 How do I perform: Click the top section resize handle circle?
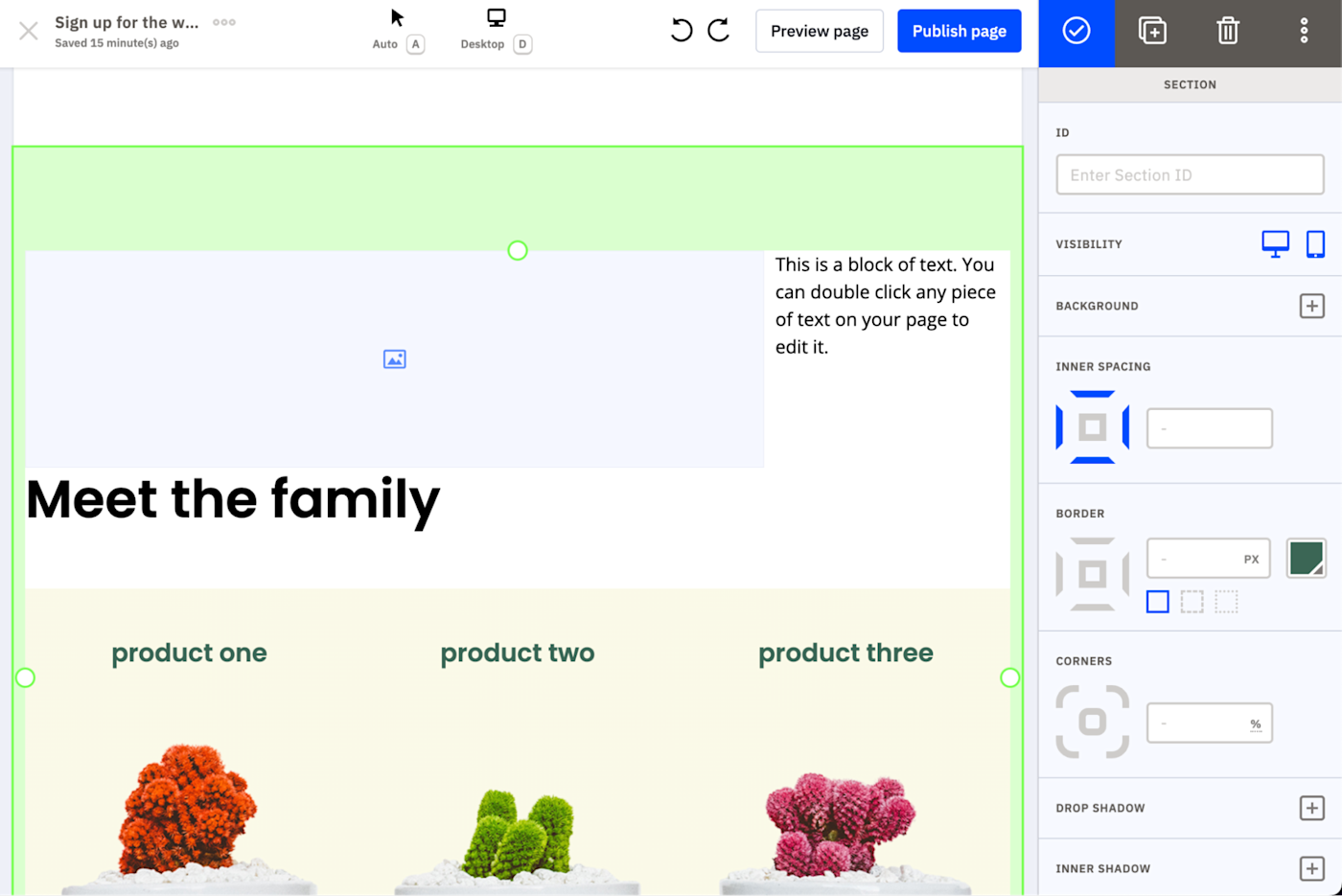click(x=518, y=251)
